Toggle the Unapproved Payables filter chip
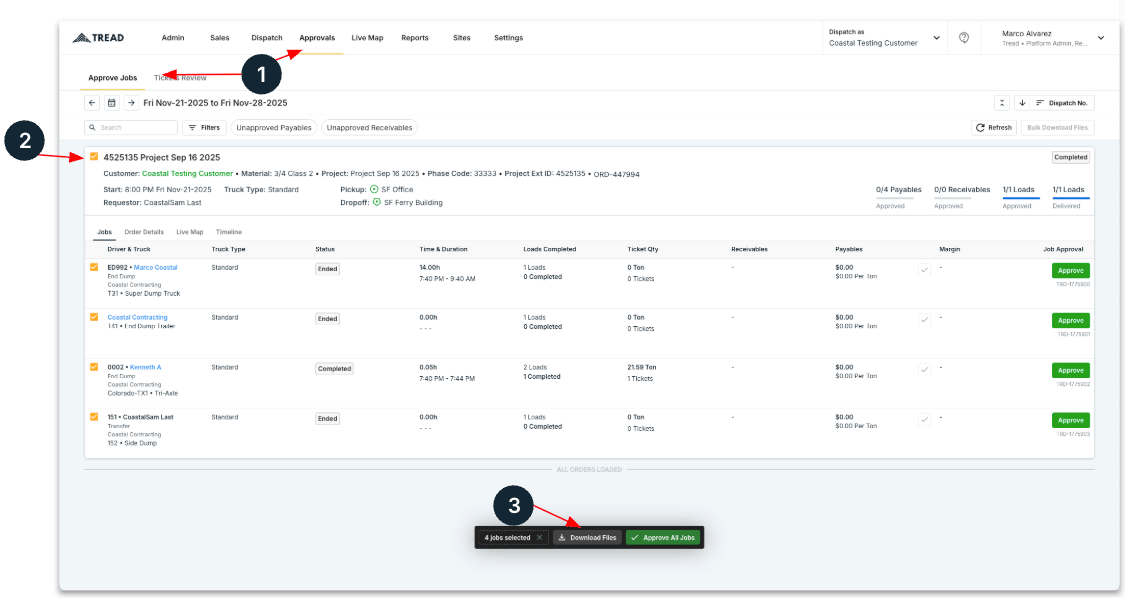This screenshot has width=1125, height=598. pos(274,128)
